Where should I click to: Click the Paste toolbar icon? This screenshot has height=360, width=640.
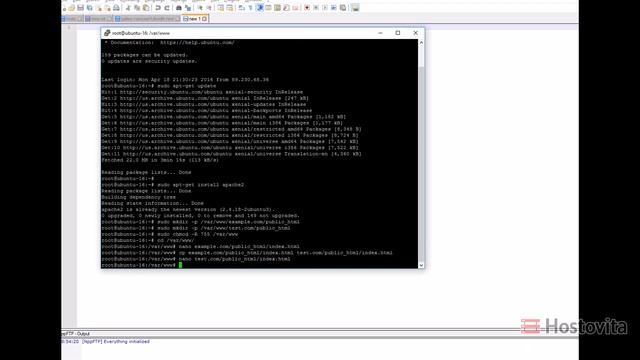coord(146,8)
